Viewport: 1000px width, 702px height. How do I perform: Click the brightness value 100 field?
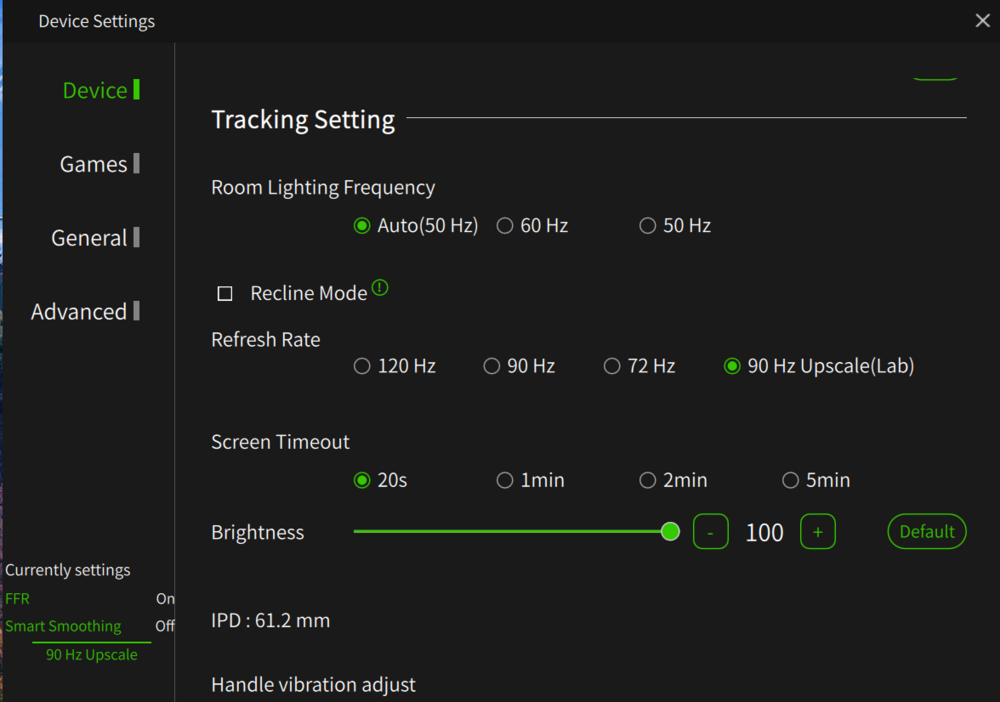764,533
